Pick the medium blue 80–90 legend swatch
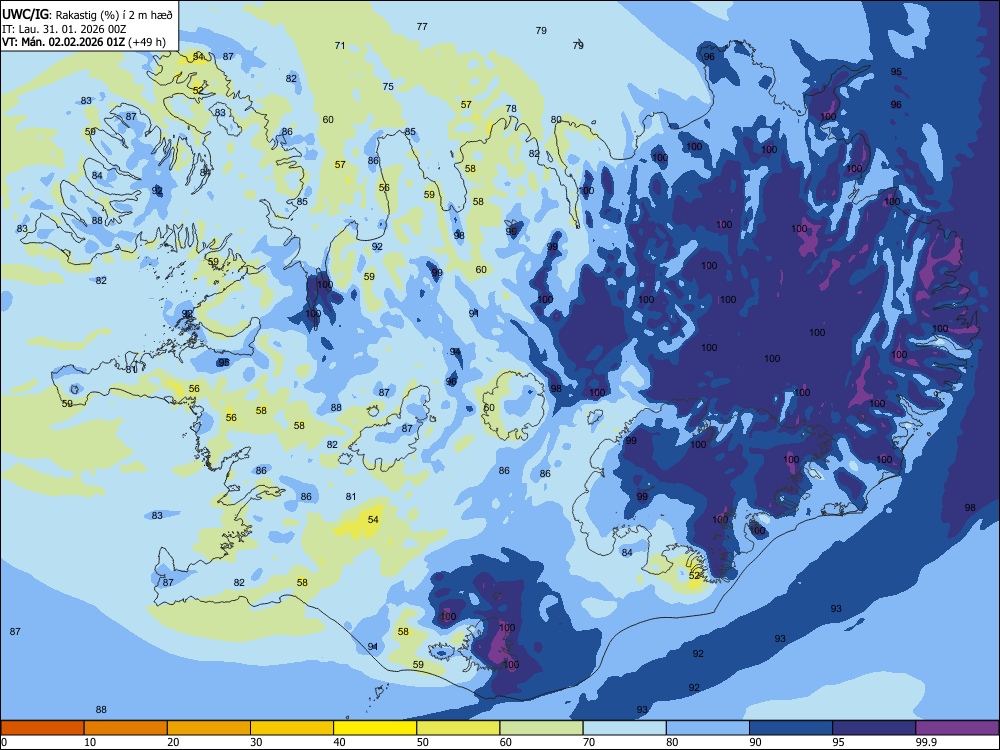Screen dimensions: 1000x750 tap(708, 728)
